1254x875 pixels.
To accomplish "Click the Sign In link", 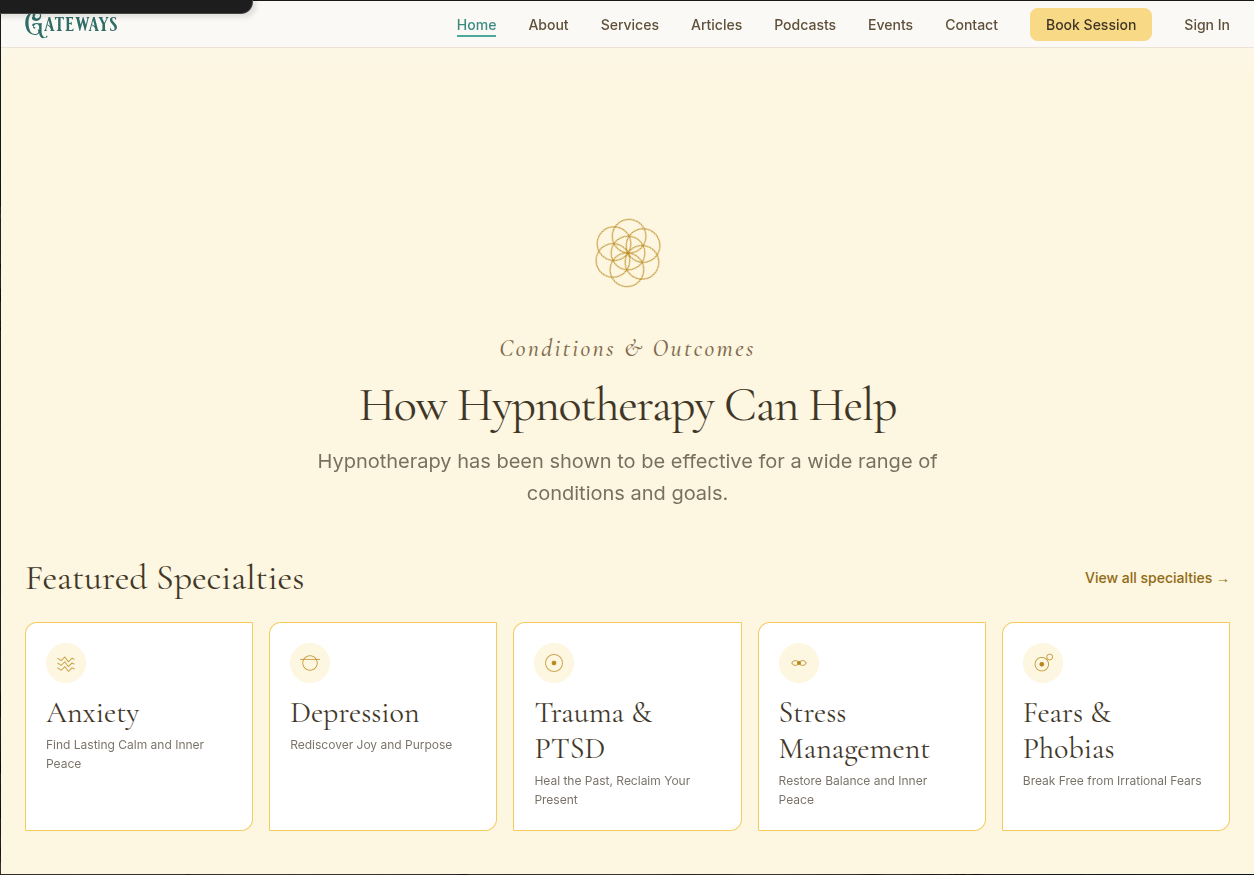I will [1206, 25].
